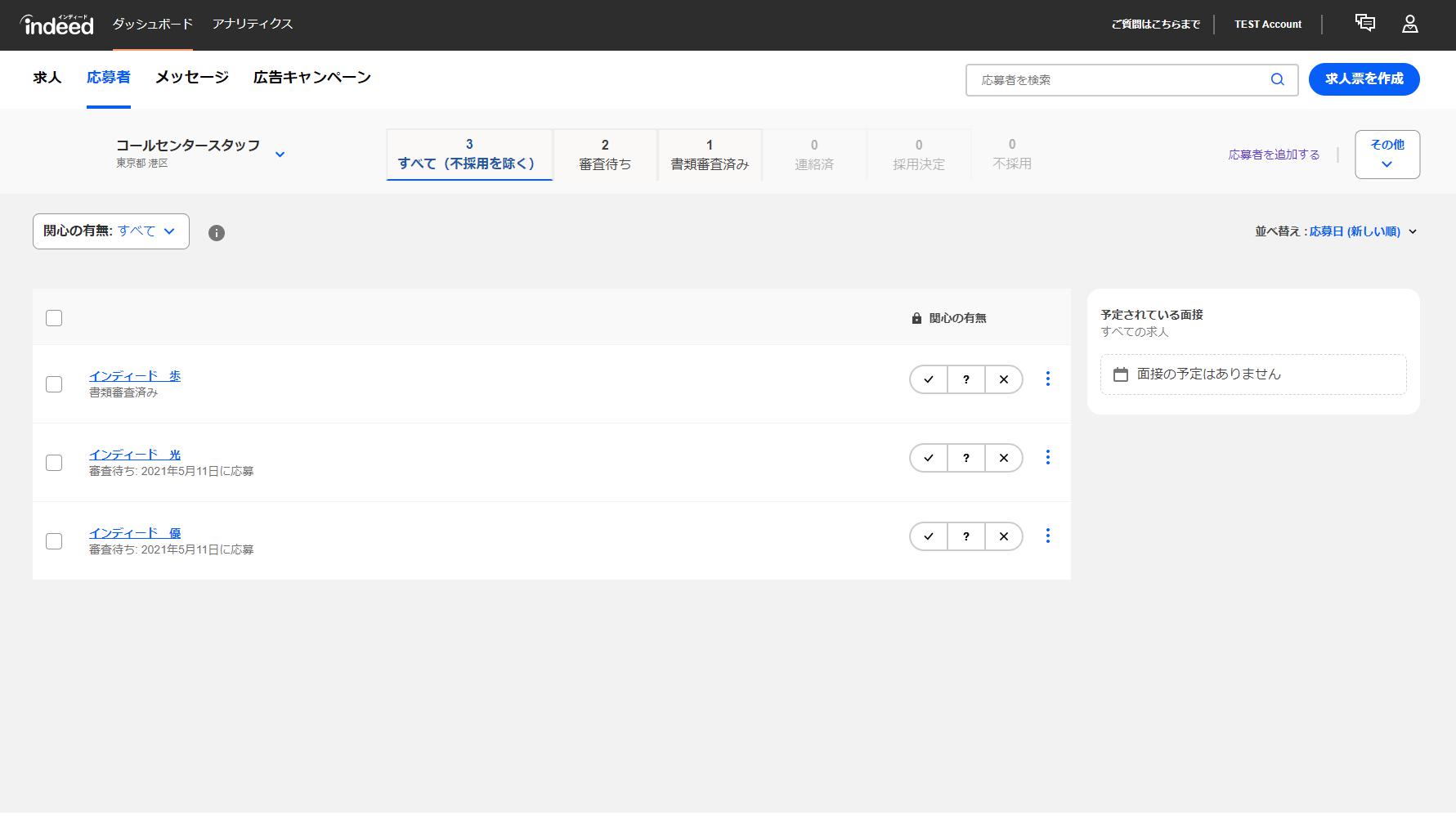Focus the 応募者を検索 search field
The width and height of the screenshot is (1456, 816).
[x=1116, y=80]
